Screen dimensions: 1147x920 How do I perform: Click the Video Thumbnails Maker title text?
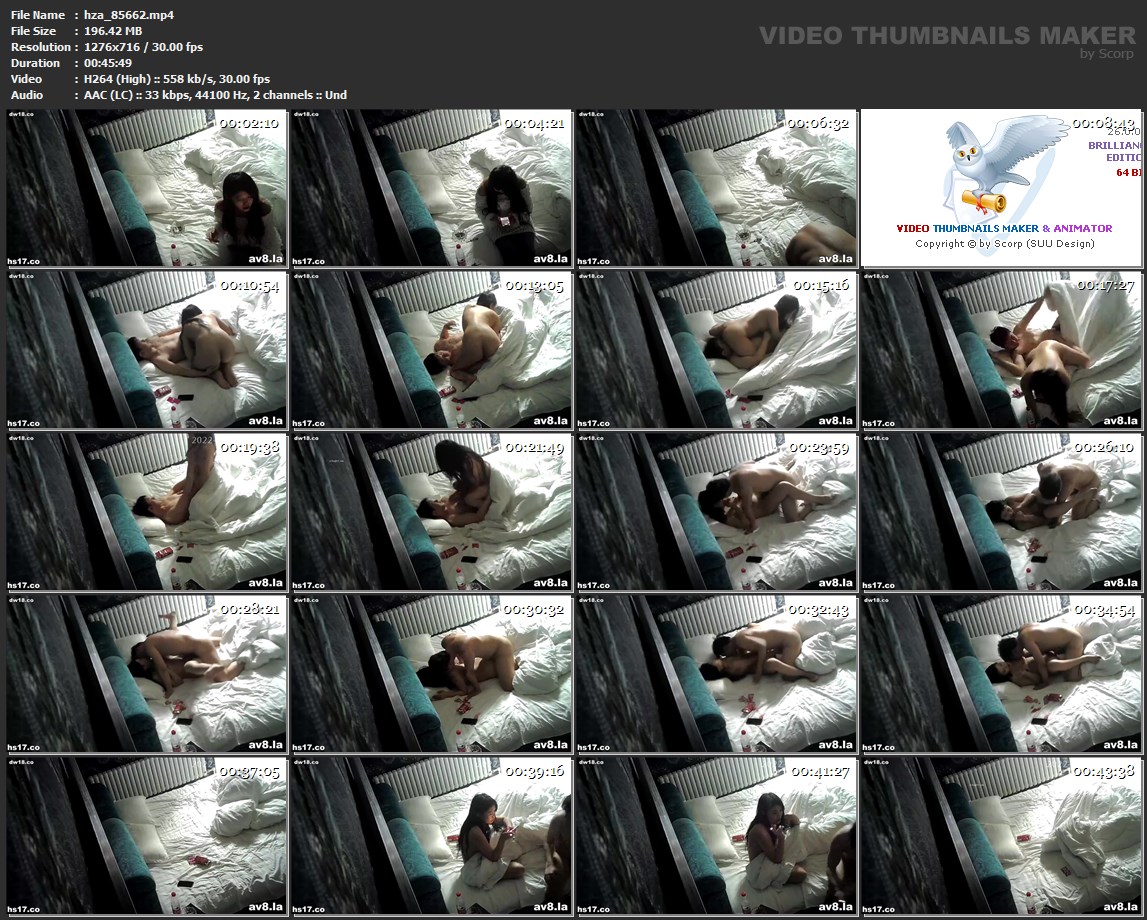click(x=947, y=35)
